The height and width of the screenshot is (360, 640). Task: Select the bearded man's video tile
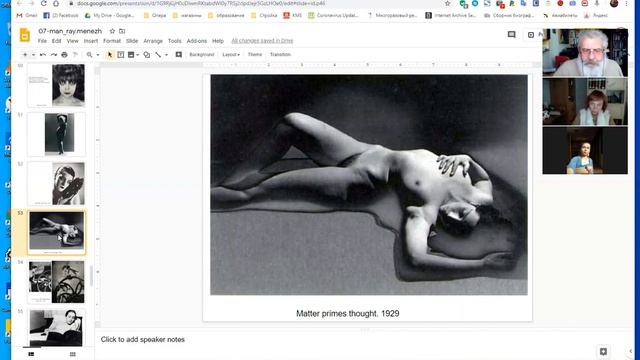(585, 53)
